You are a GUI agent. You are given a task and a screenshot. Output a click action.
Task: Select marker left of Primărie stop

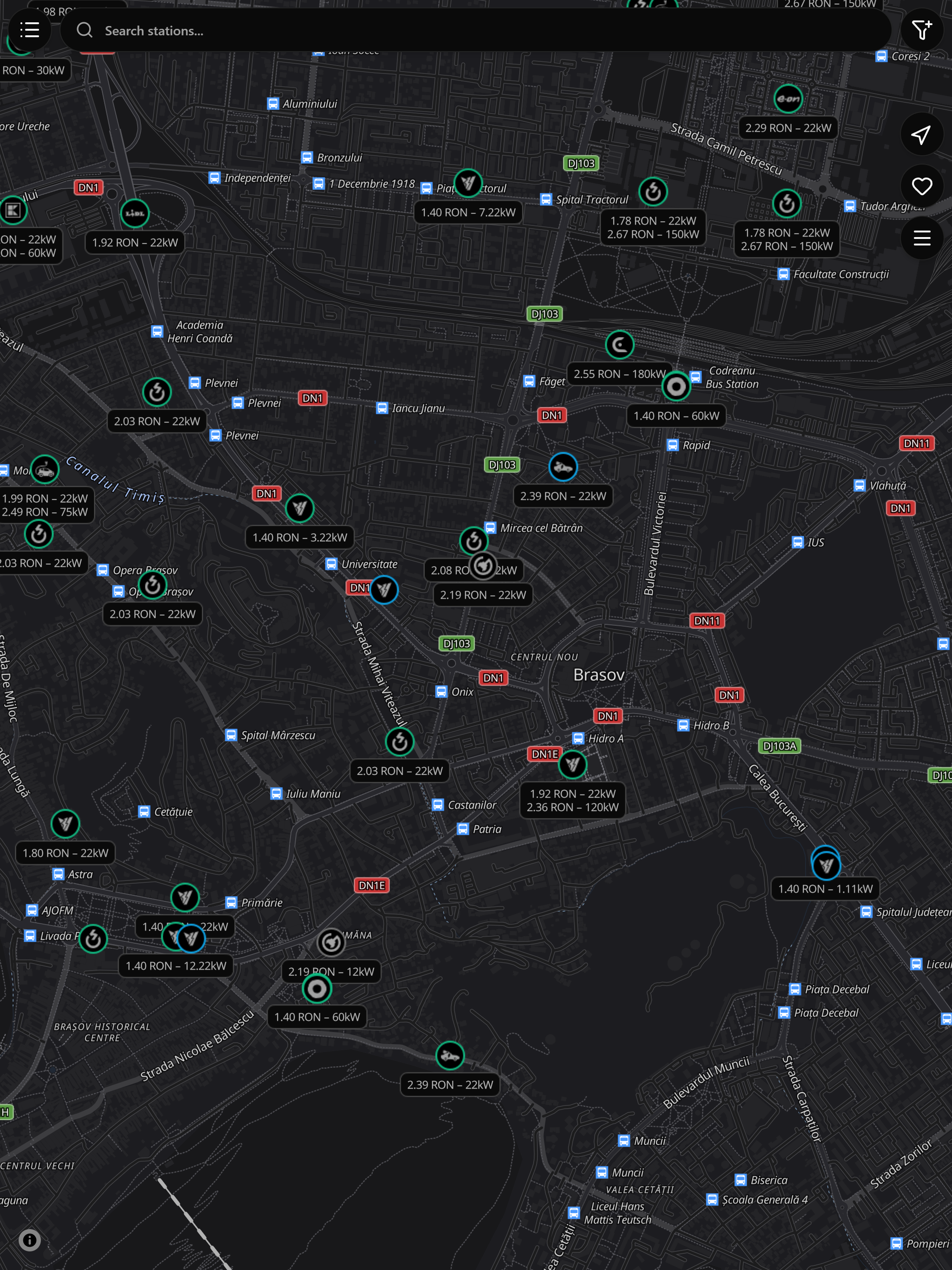click(x=185, y=897)
